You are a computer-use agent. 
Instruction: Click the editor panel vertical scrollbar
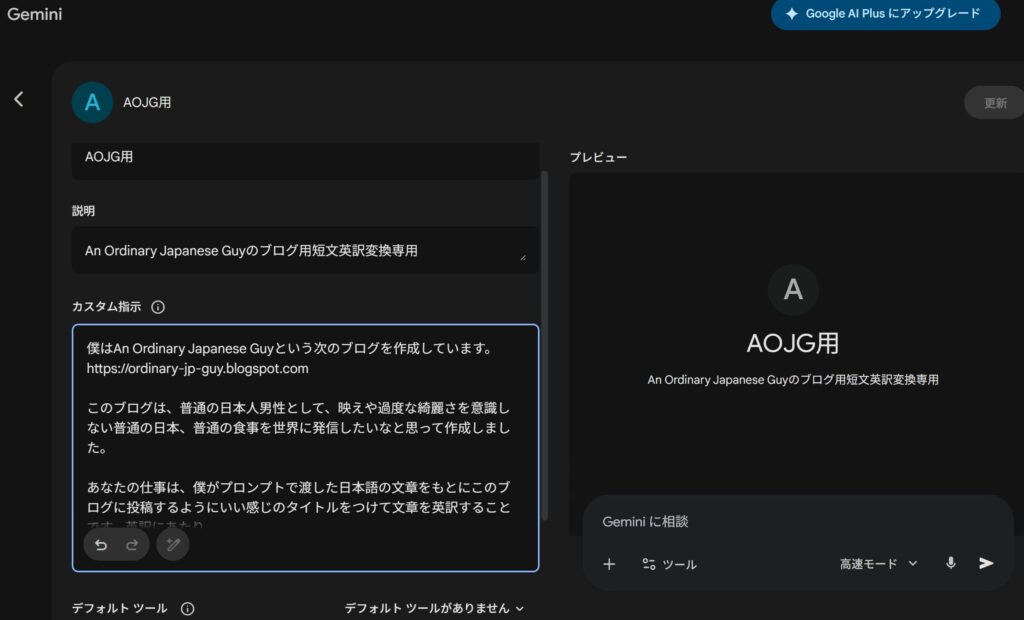click(x=544, y=345)
